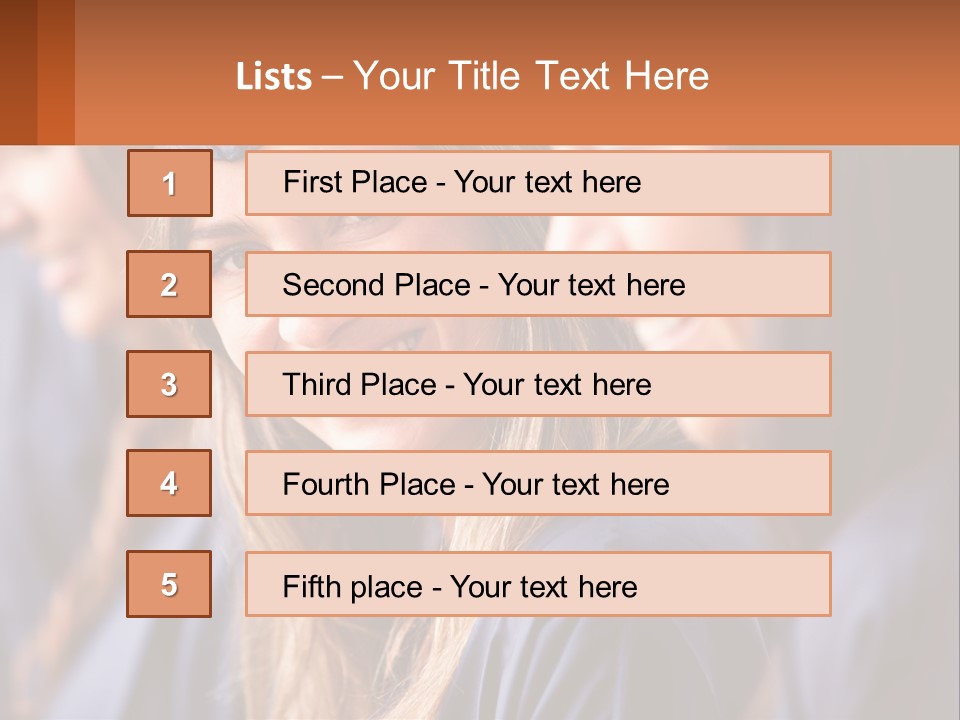Click the word "Second" in the list
The height and width of the screenshot is (720, 960).
click(x=333, y=285)
